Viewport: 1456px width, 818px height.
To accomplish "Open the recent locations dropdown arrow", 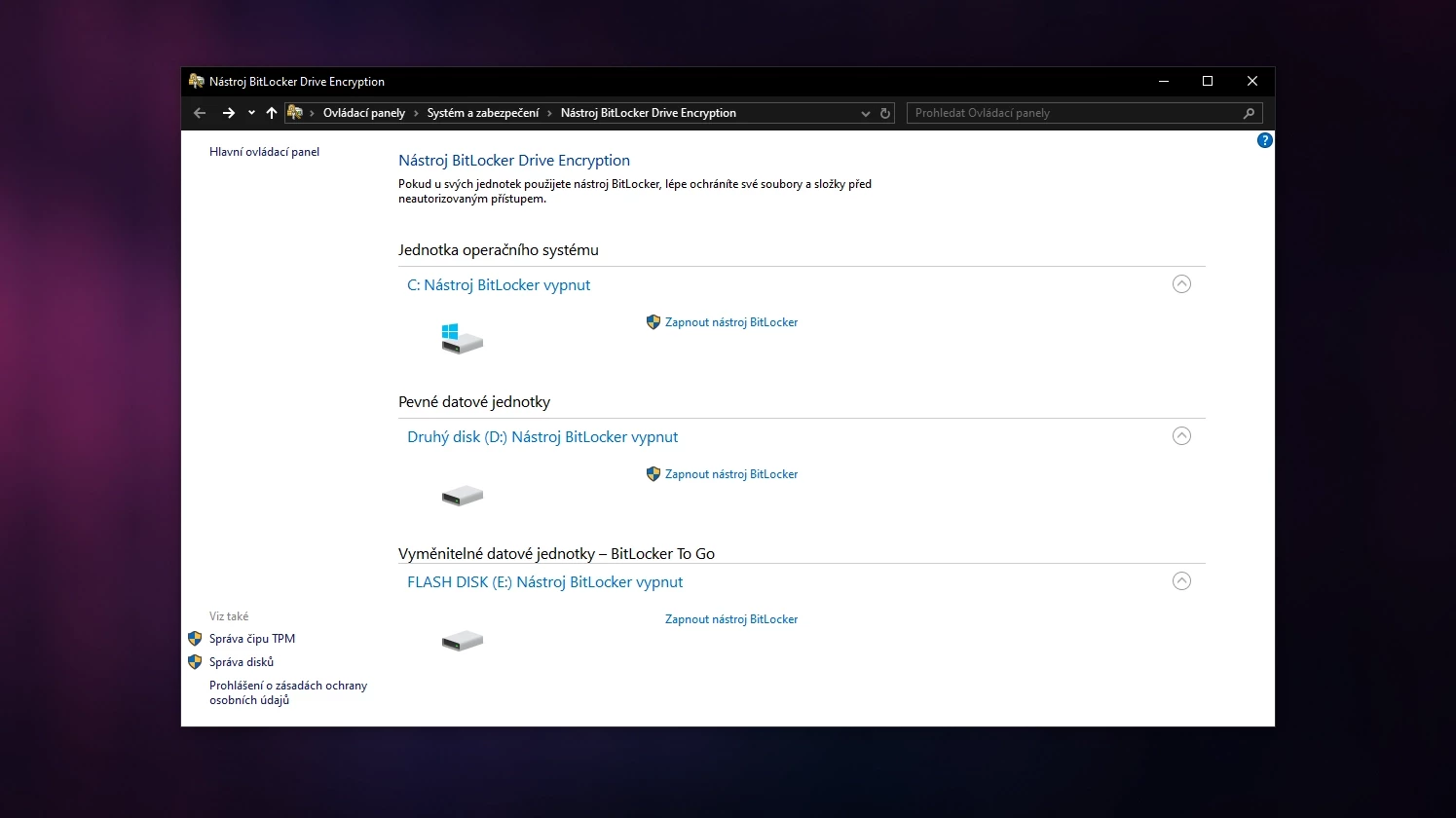I will 251,113.
